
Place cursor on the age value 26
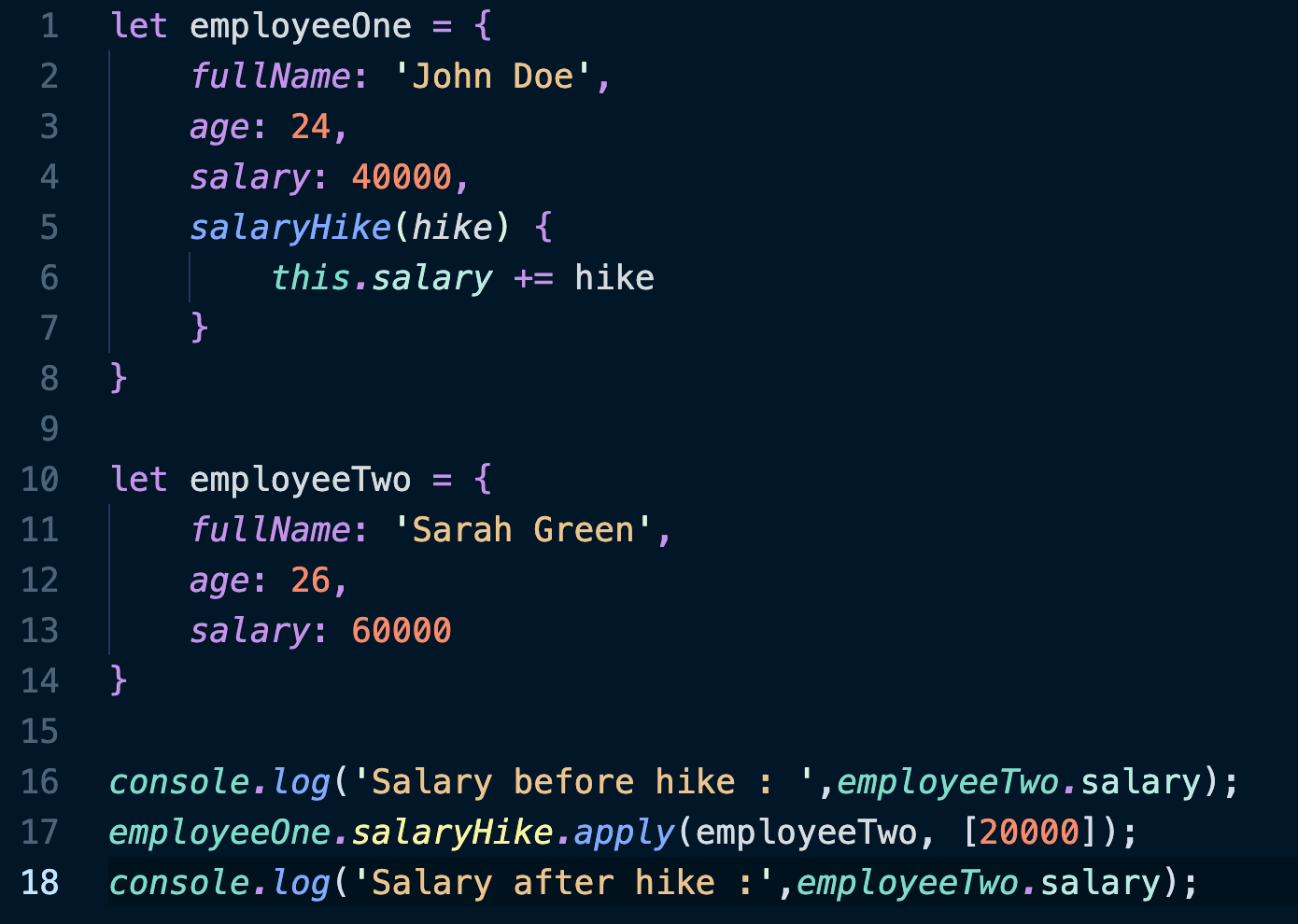[310, 581]
